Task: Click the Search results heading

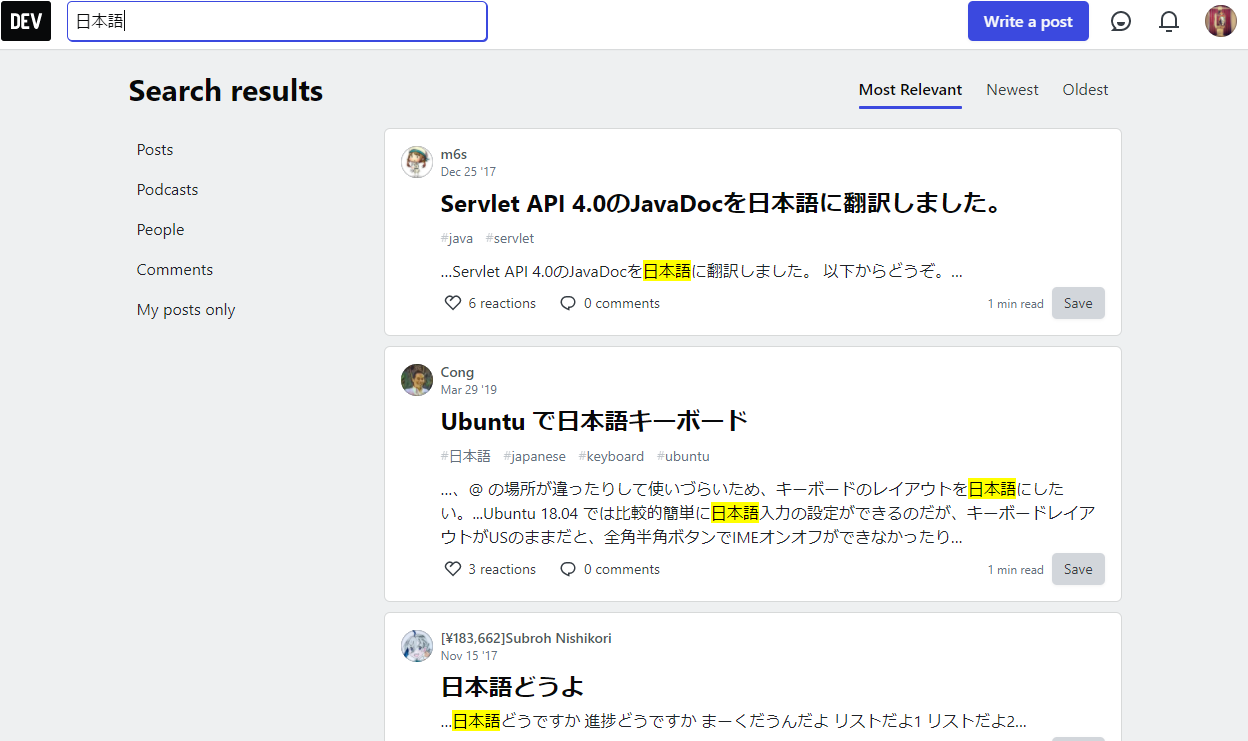Action: coord(226,91)
